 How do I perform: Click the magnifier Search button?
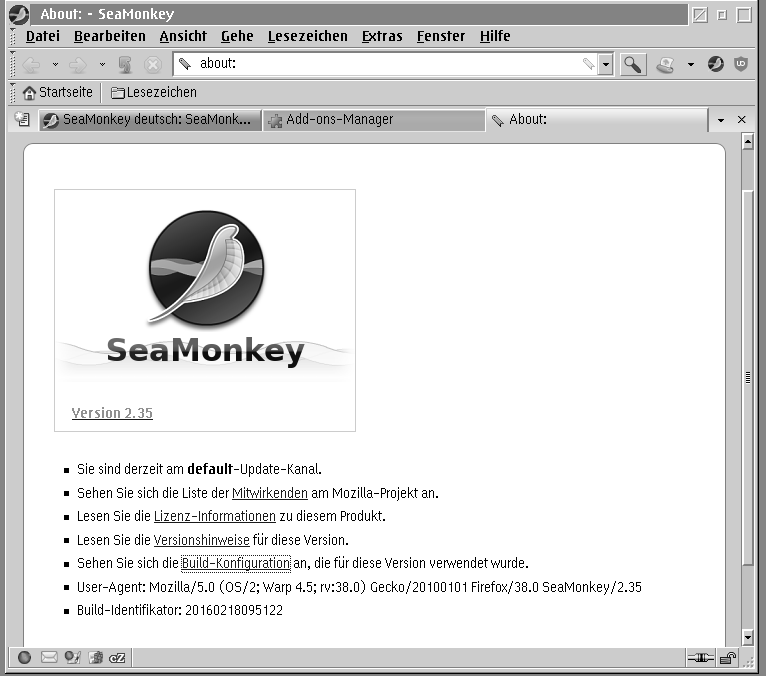[x=633, y=64]
